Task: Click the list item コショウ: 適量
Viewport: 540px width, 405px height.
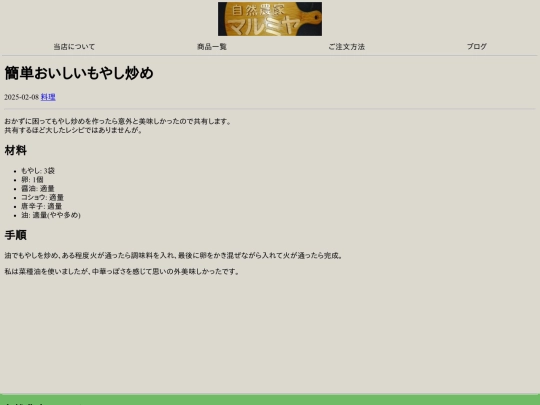Action: coord(42,197)
